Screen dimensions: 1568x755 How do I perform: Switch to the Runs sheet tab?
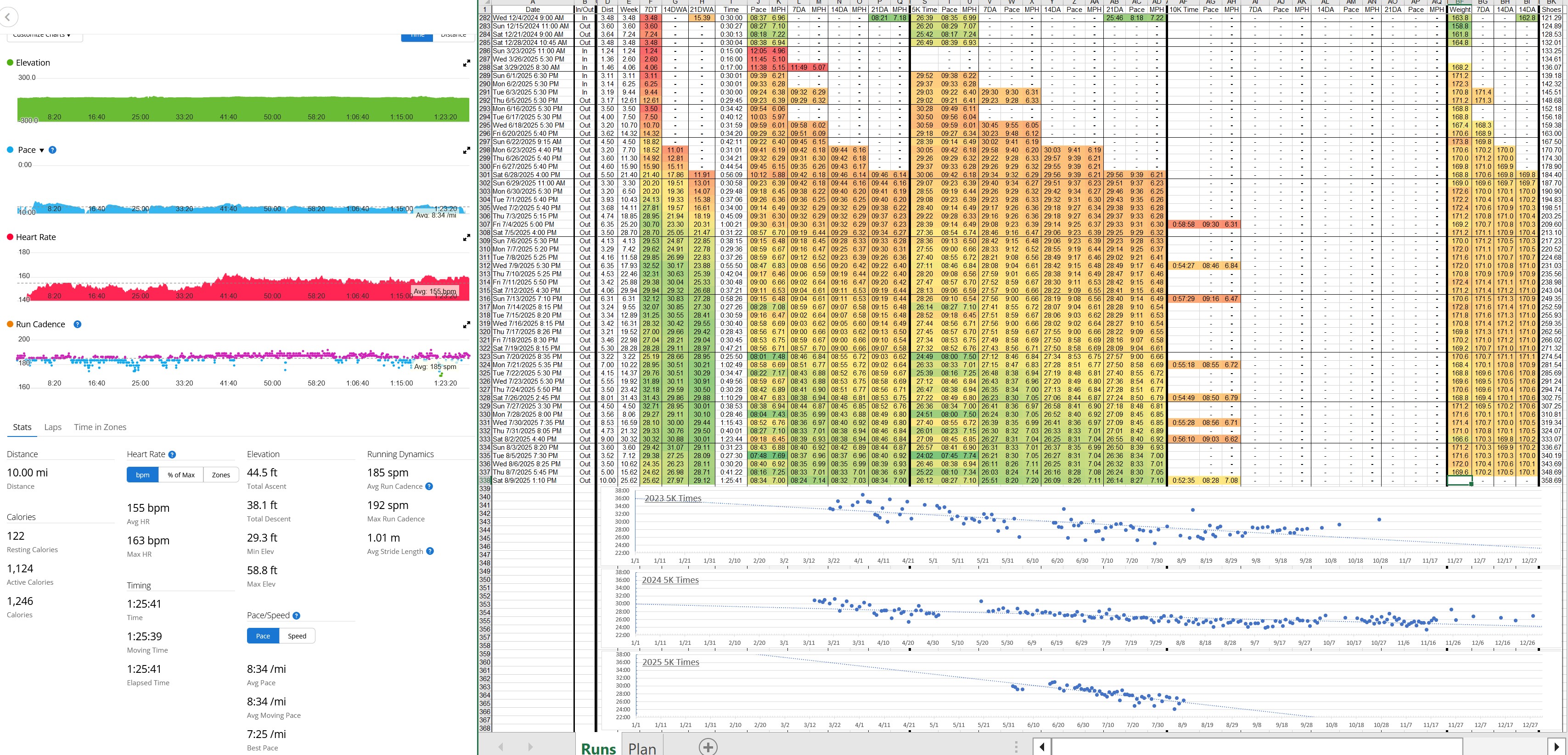(598, 748)
